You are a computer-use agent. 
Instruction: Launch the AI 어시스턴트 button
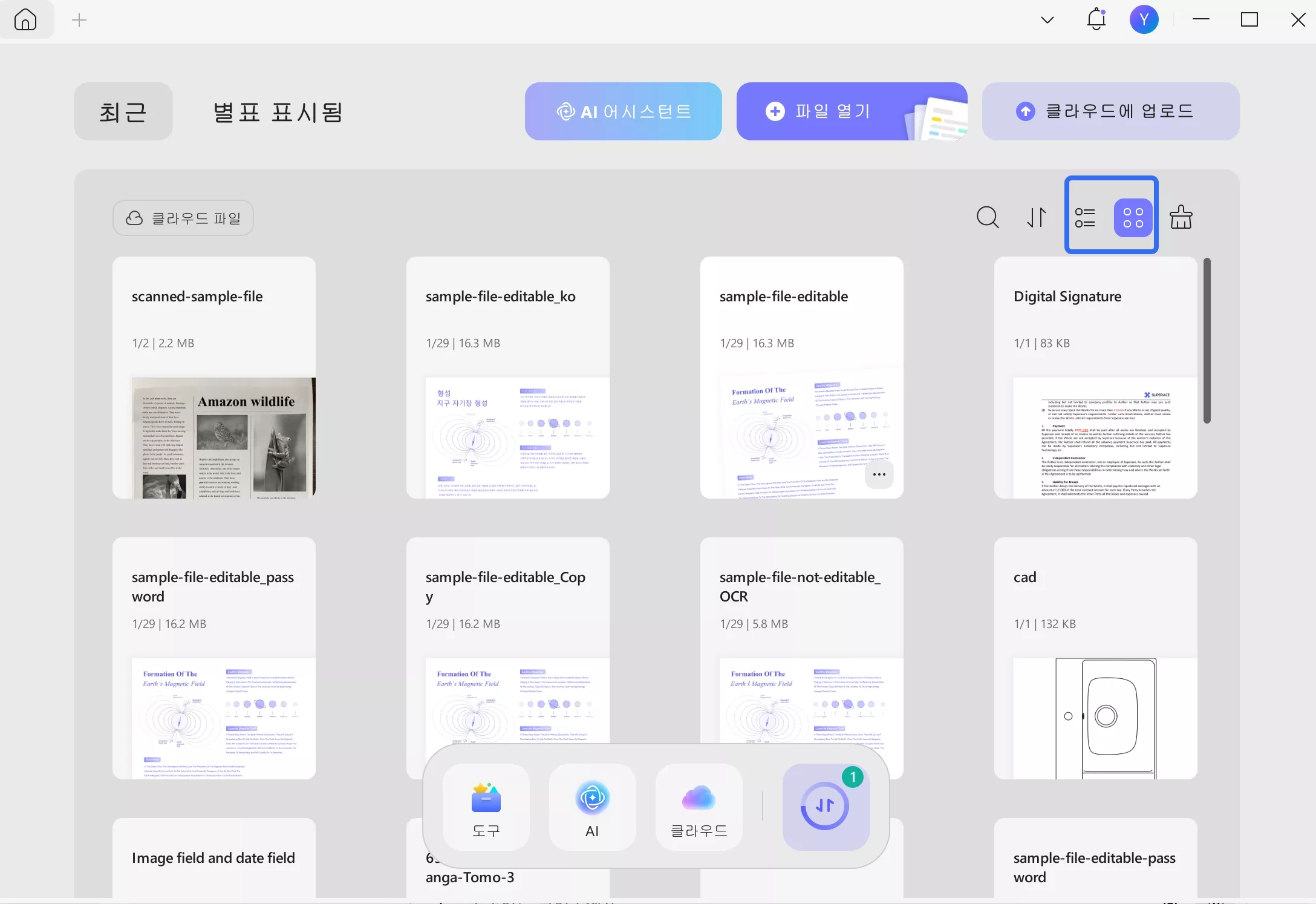pyautogui.click(x=624, y=112)
